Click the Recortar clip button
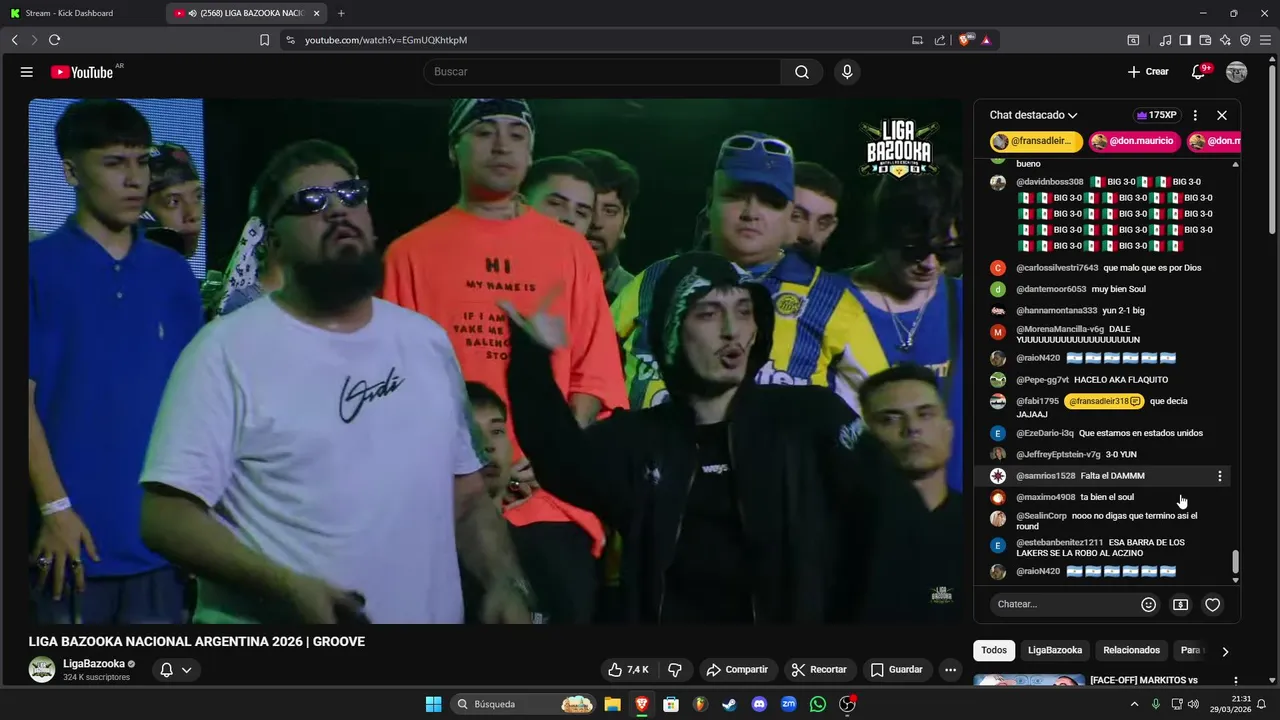The image size is (1280, 720). (818, 670)
